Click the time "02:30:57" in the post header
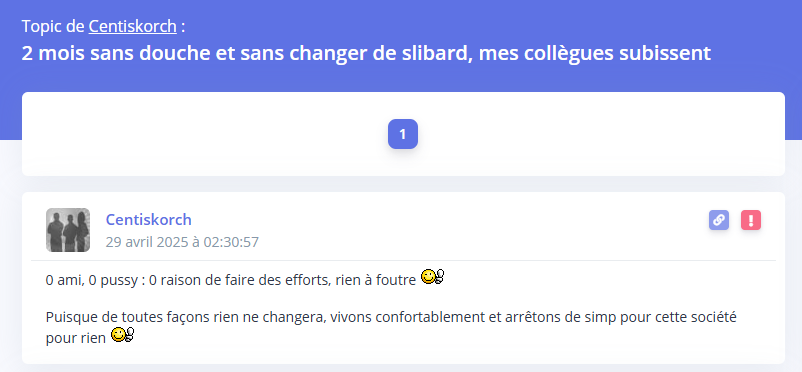Viewport: 802px width, 372px height. point(231,242)
